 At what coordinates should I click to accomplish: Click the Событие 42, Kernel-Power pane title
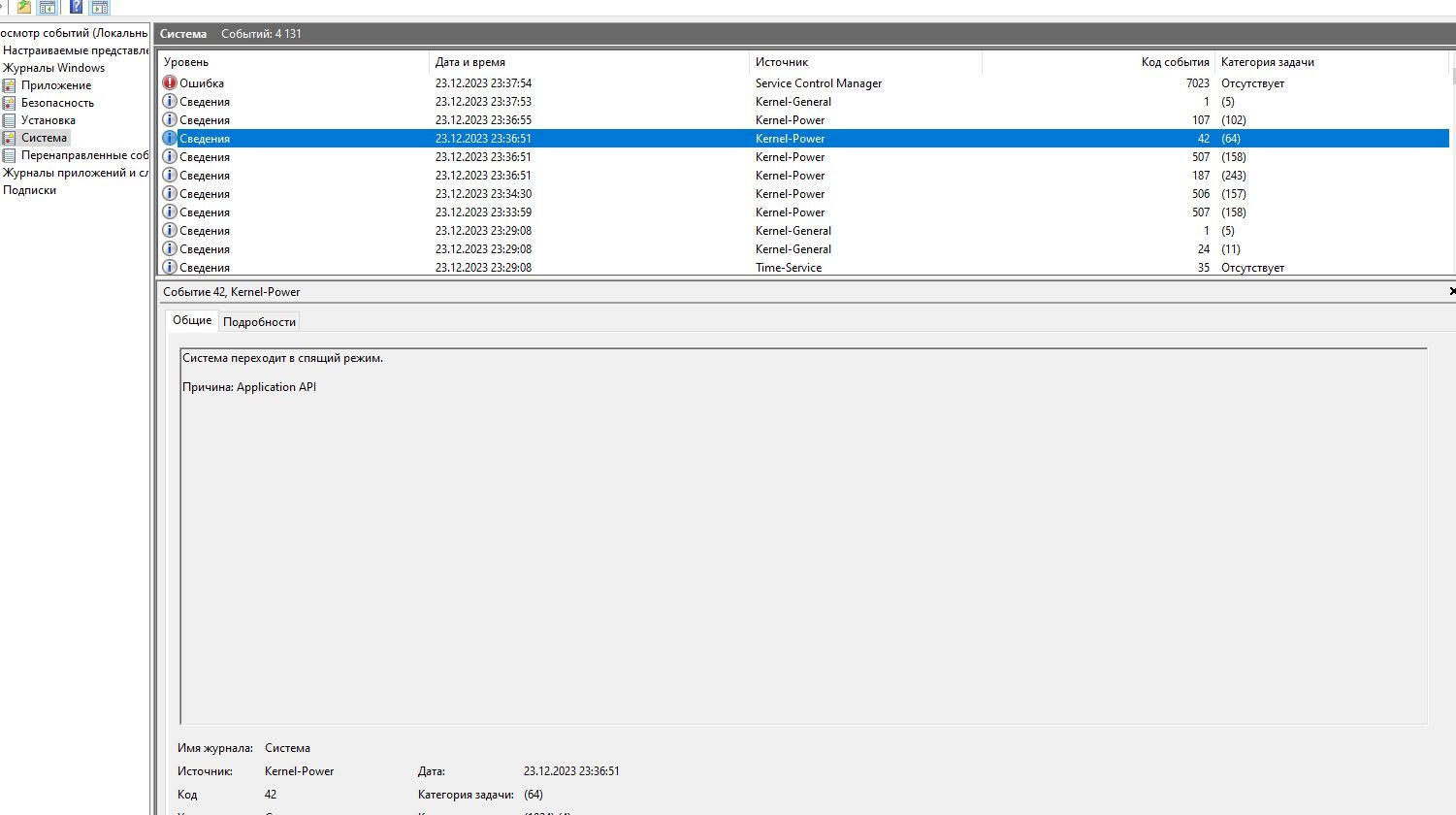tap(232, 292)
